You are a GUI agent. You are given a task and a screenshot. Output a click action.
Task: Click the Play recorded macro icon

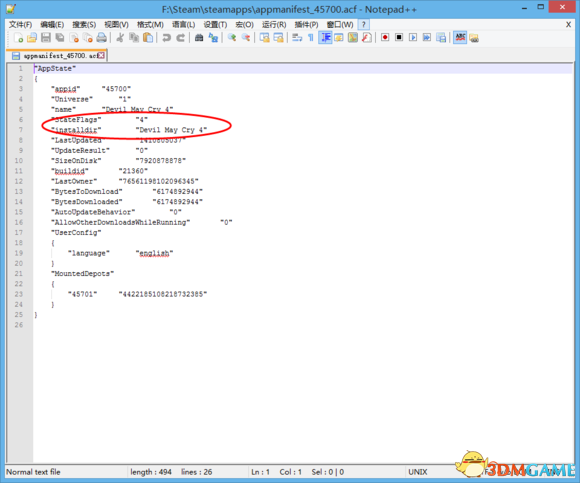(x=413, y=38)
